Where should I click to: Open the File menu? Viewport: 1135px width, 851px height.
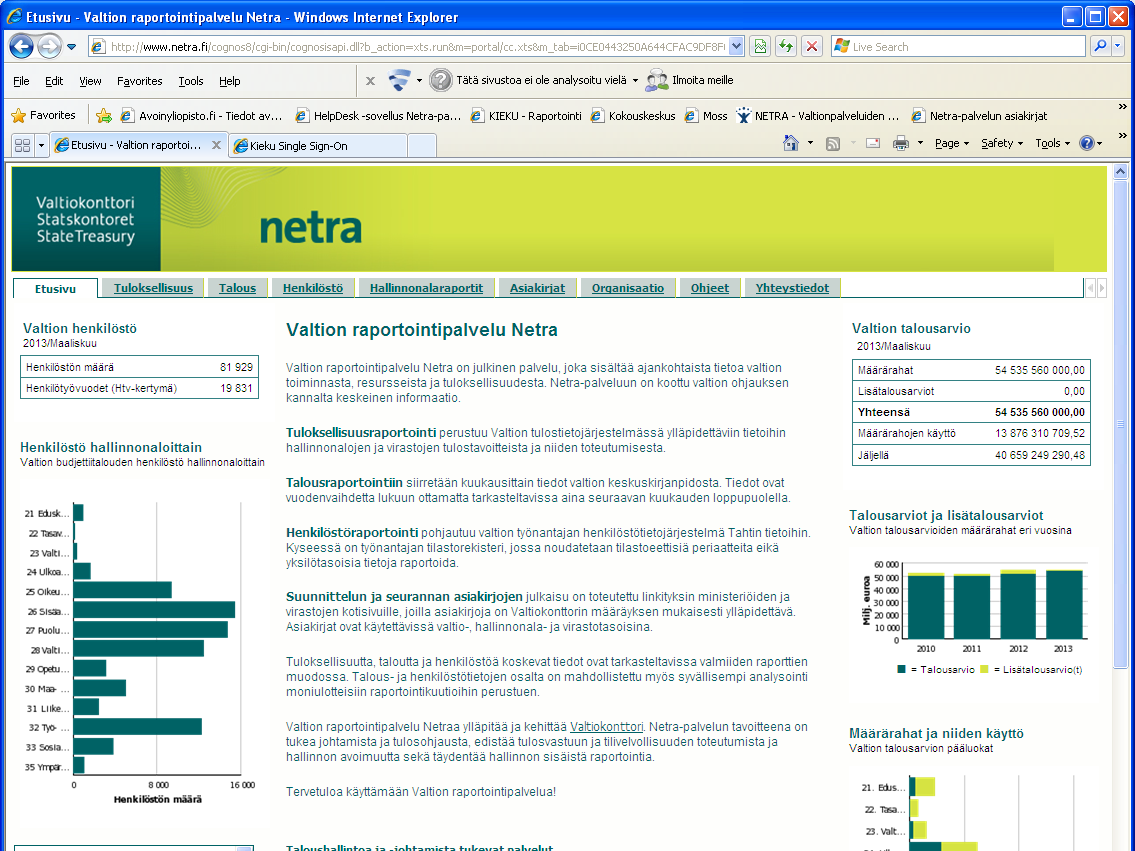tap(21, 81)
